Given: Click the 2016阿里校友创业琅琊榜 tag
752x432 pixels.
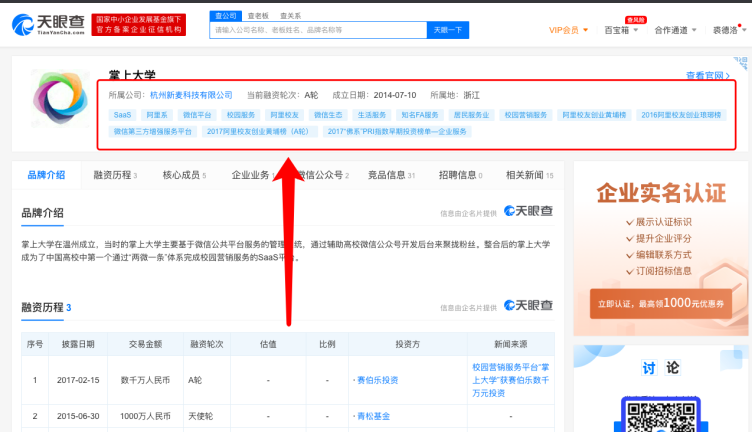Looking at the screenshot, I should point(681,115).
